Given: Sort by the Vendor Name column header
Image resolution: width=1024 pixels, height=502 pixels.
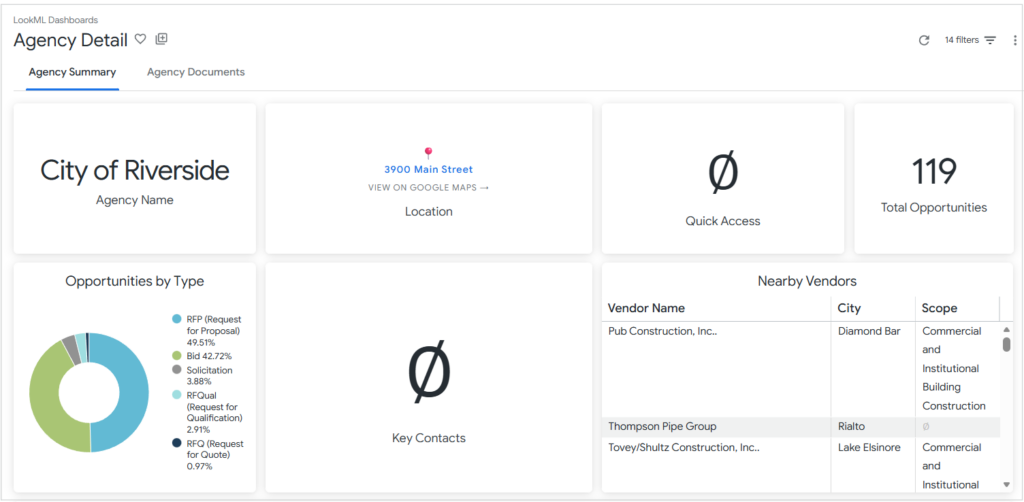Looking at the screenshot, I should (x=646, y=308).
